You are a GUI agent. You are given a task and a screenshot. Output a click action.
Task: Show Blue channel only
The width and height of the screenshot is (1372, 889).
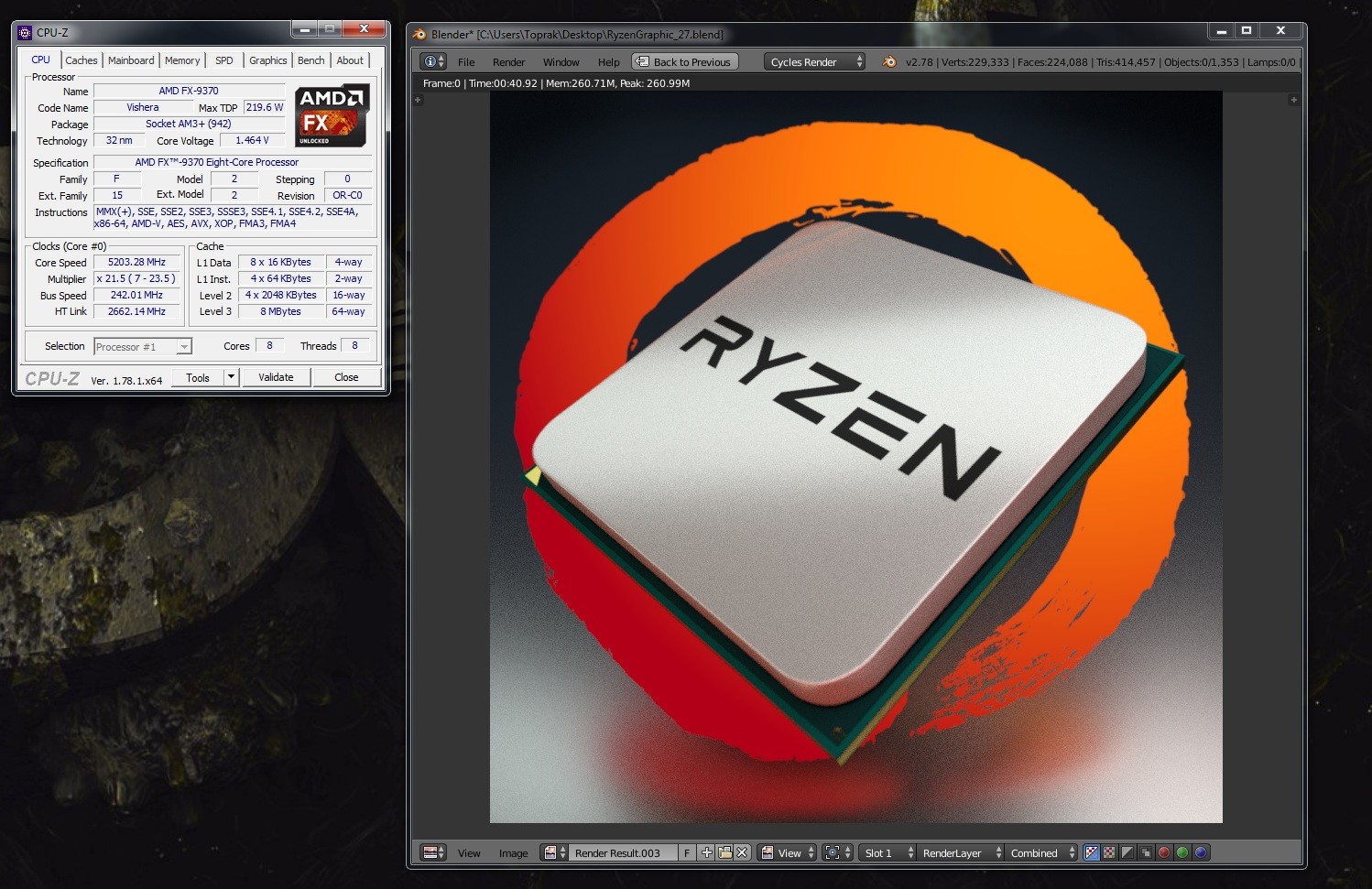click(1201, 852)
